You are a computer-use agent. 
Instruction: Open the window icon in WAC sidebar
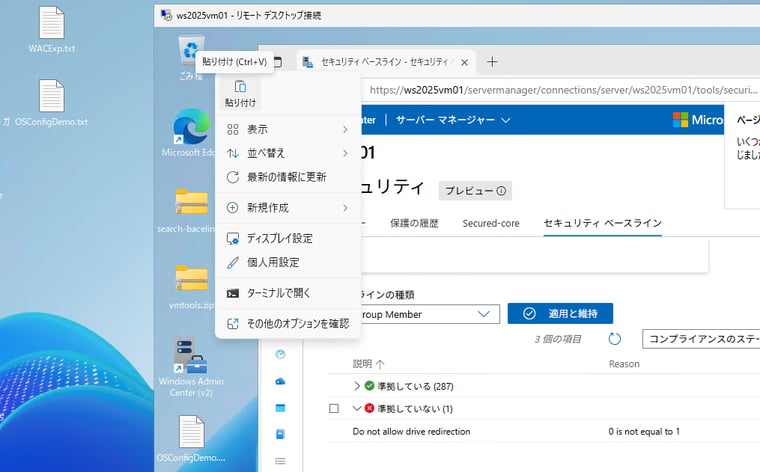[280, 408]
